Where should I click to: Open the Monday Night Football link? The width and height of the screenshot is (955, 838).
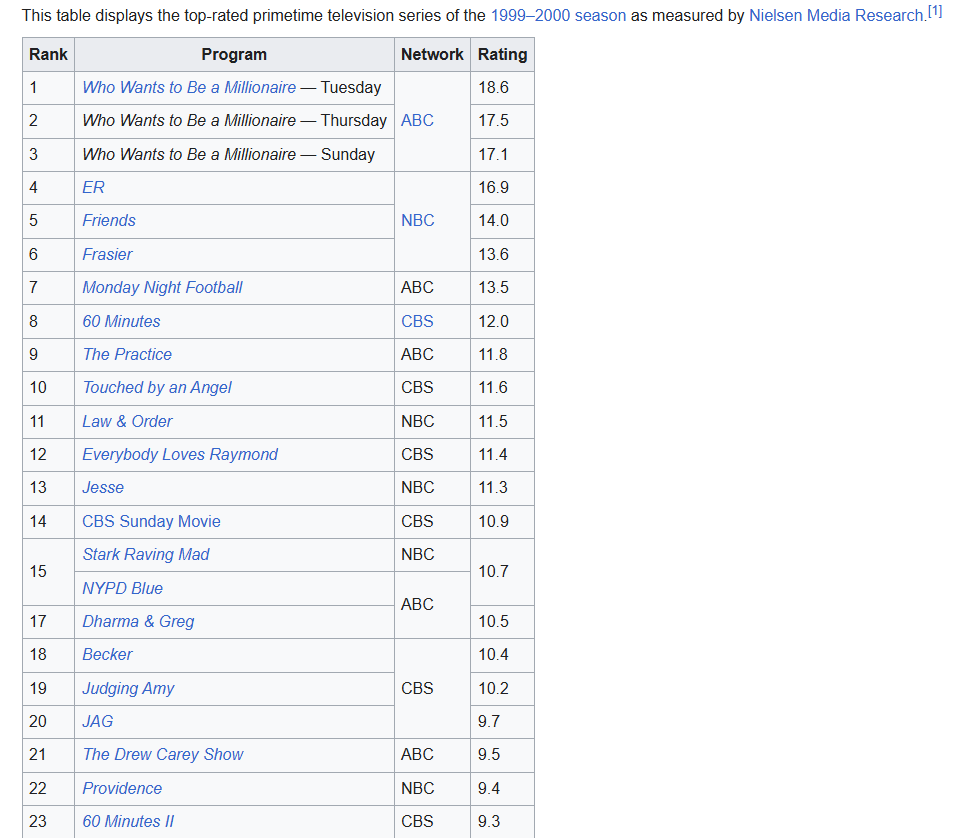pos(162,287)
